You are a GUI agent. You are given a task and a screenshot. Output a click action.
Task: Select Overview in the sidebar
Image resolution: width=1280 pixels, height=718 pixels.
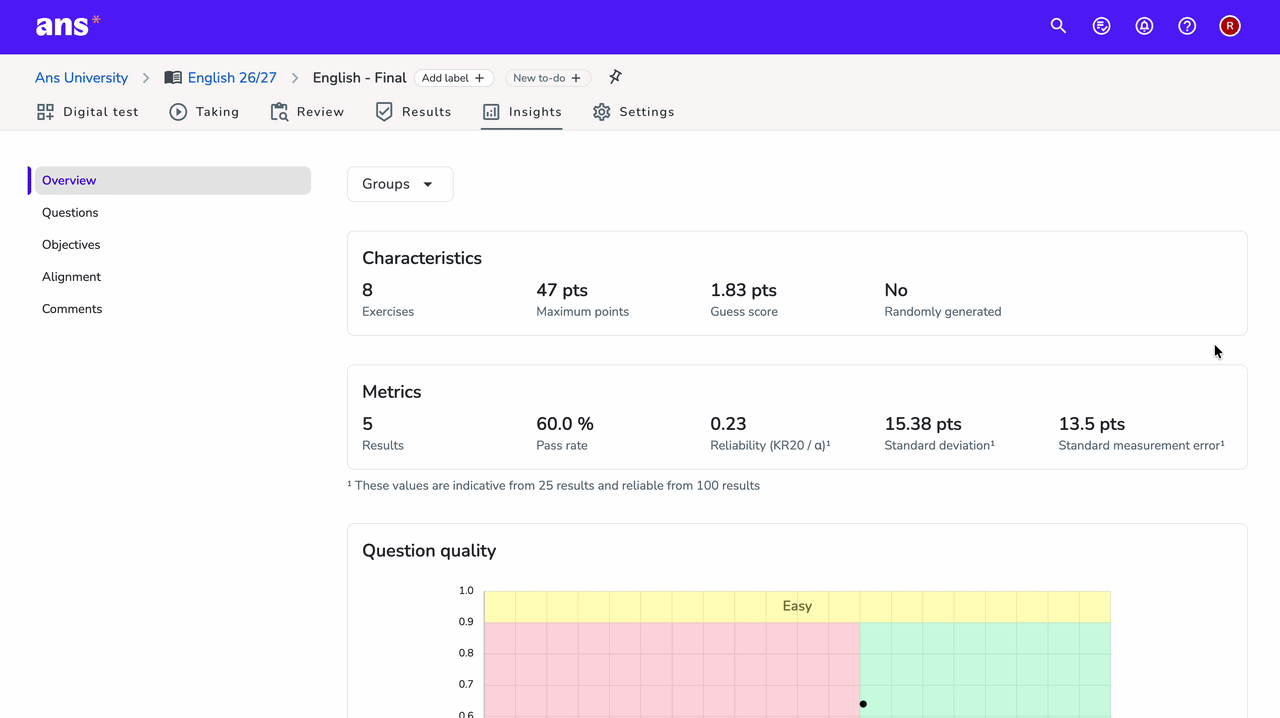coord(172,181)
